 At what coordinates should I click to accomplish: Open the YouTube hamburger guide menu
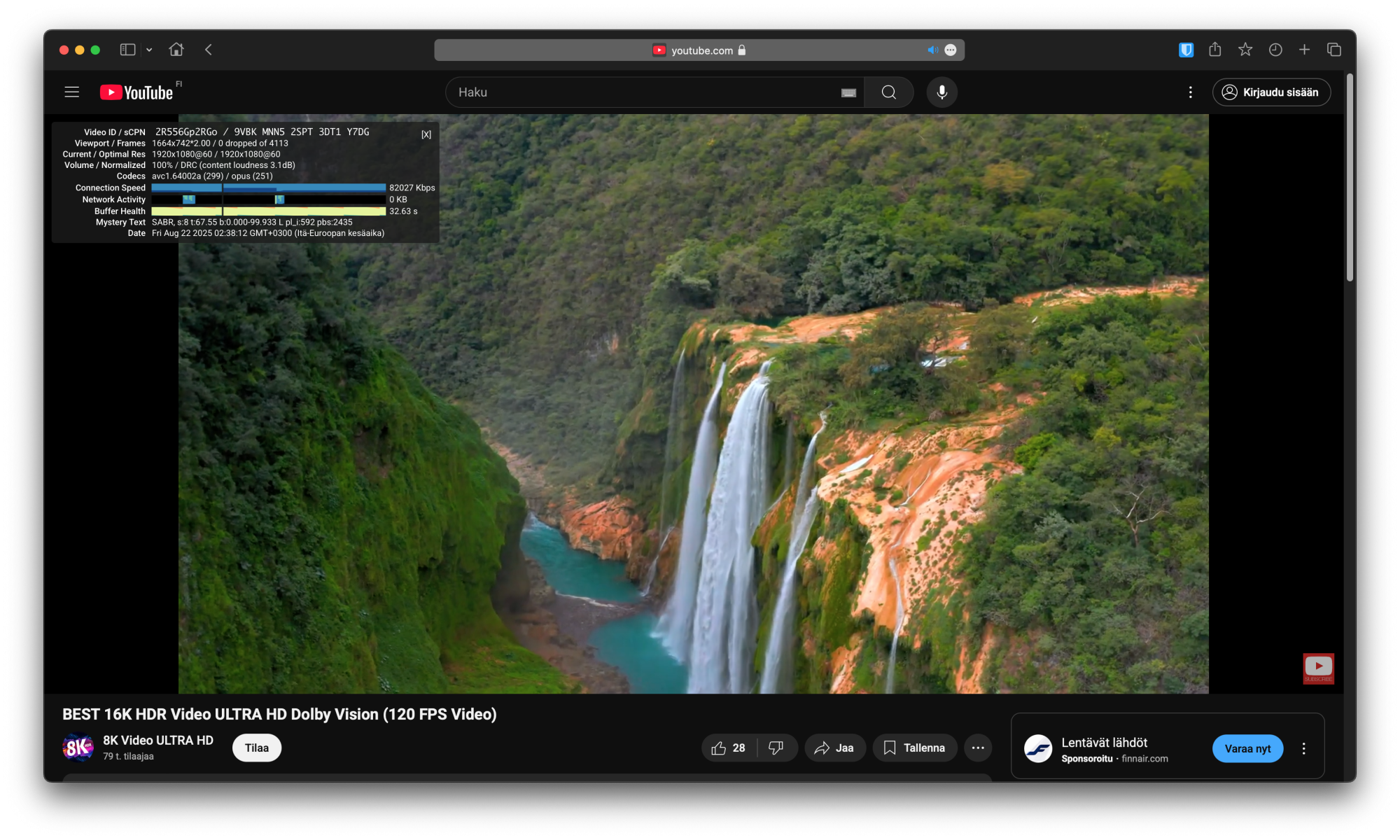(x=71, y=92)
